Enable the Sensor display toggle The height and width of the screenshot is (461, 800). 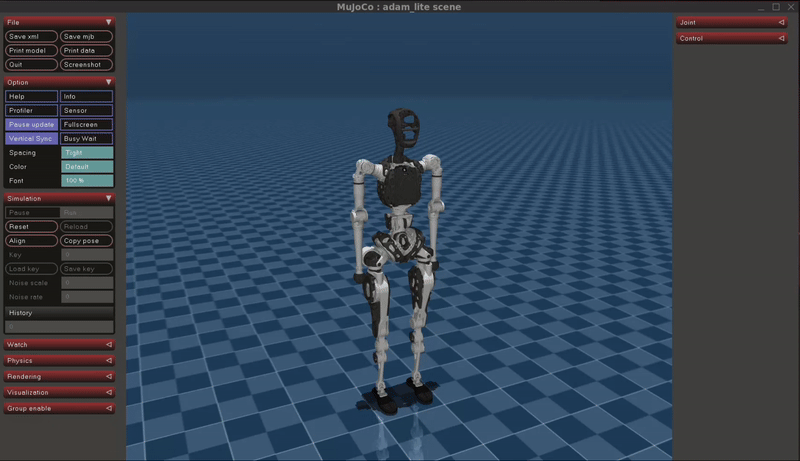point(86,110)
